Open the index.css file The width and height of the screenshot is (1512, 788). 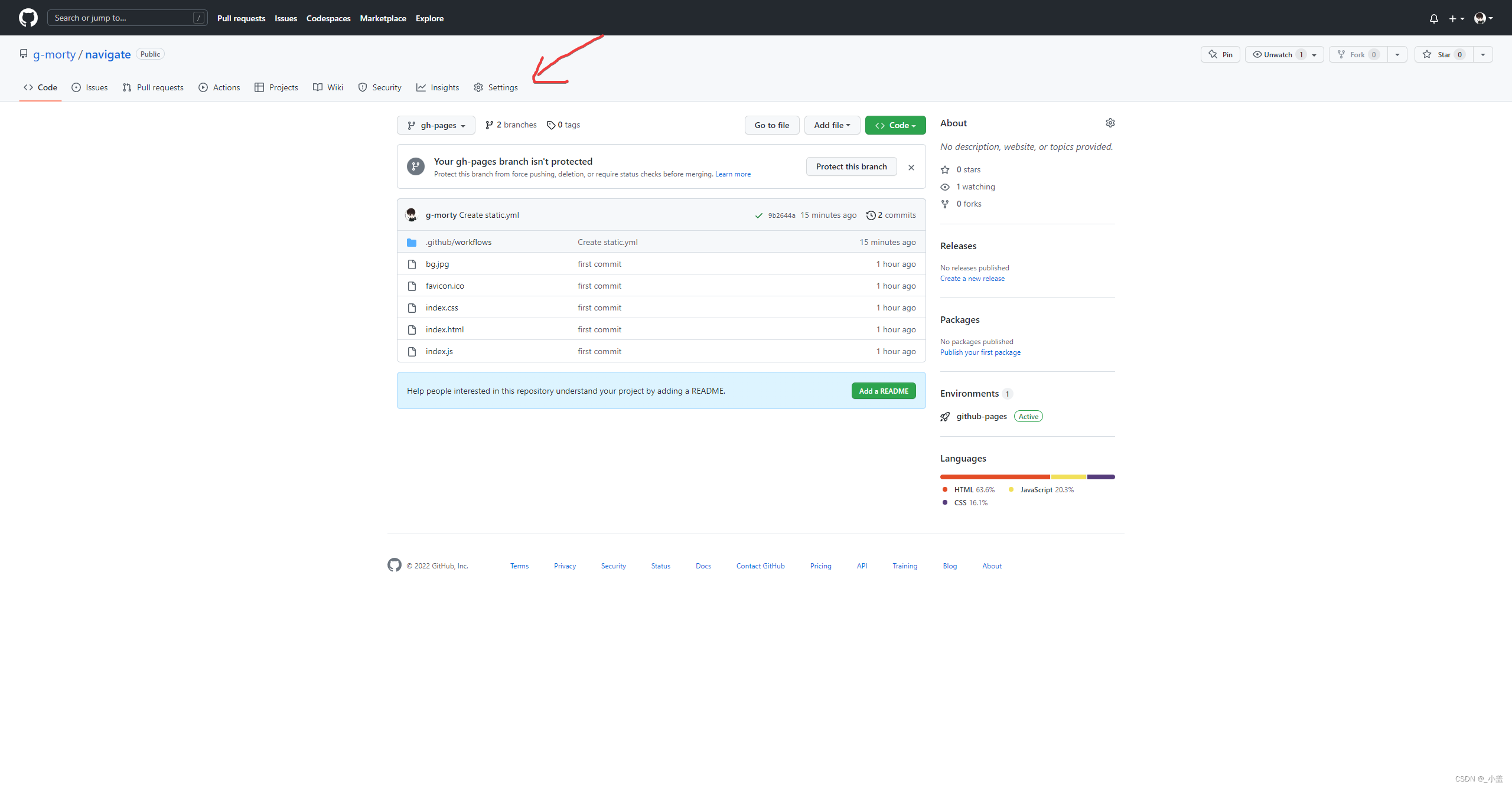pos(442,308)
